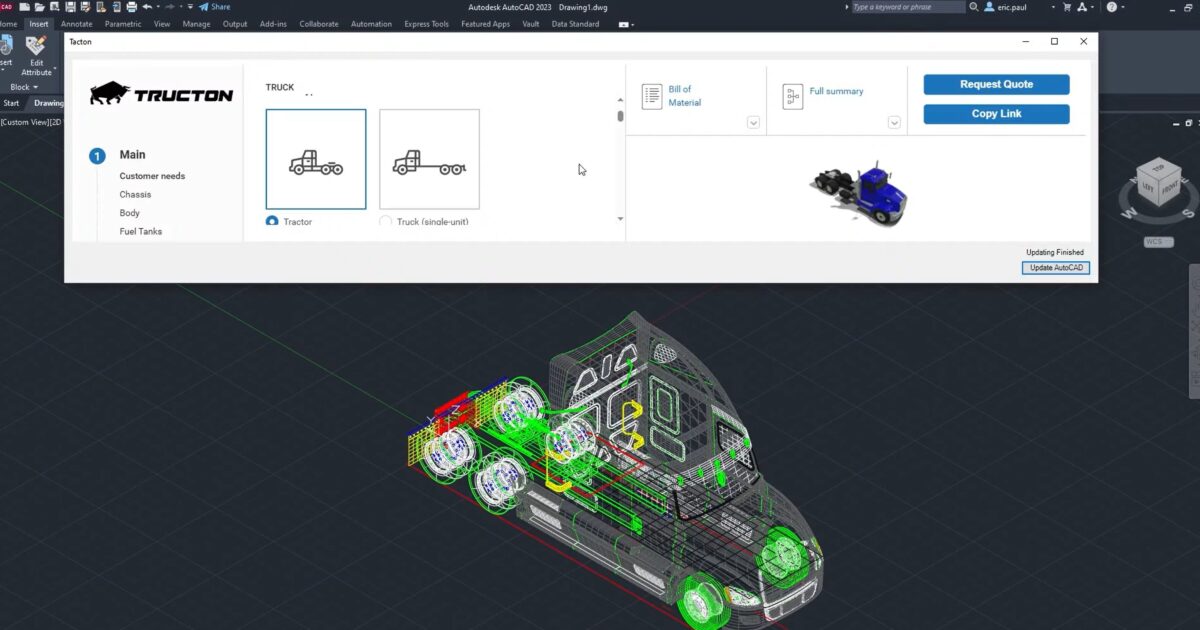Open the Collaborate ribbon tab
This screenshot has width=1200, height=630.
click(319, 24)
